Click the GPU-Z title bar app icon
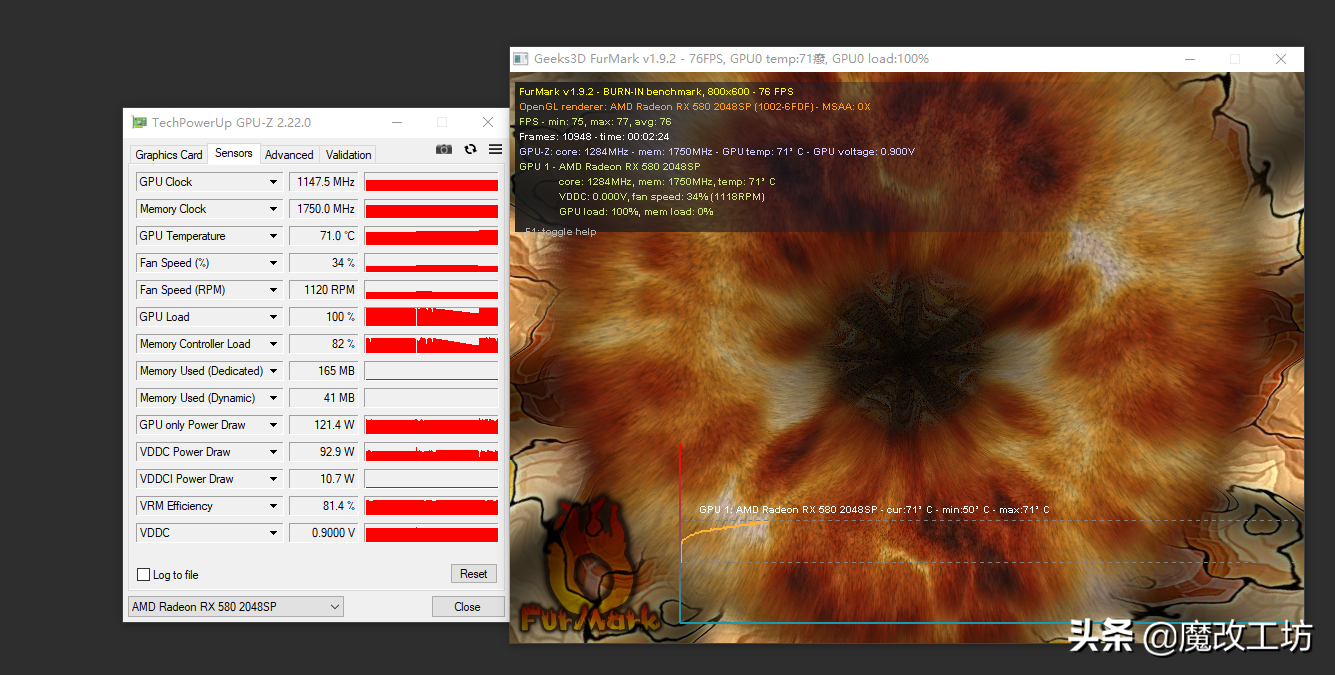Image resolution: width=1335 pixels, height=675 pixels. [x=140, y=122]
